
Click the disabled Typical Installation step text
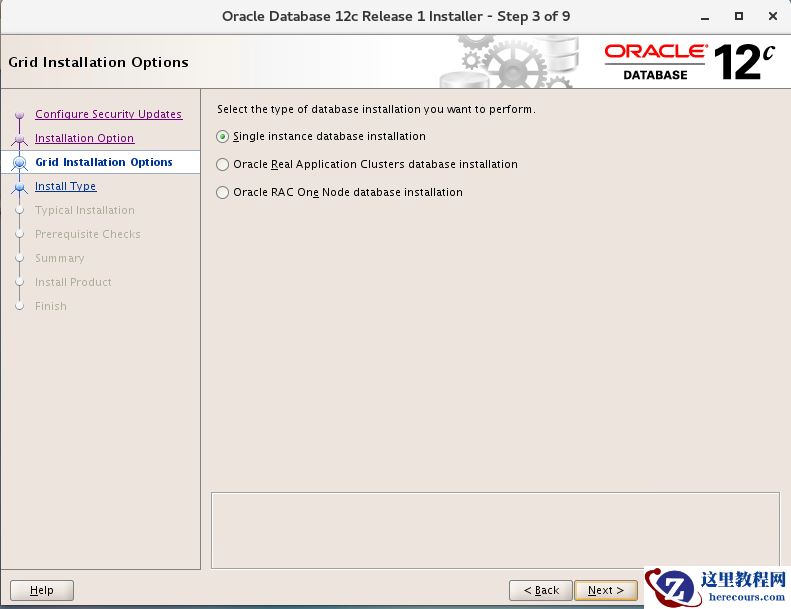tap(85, 210)
